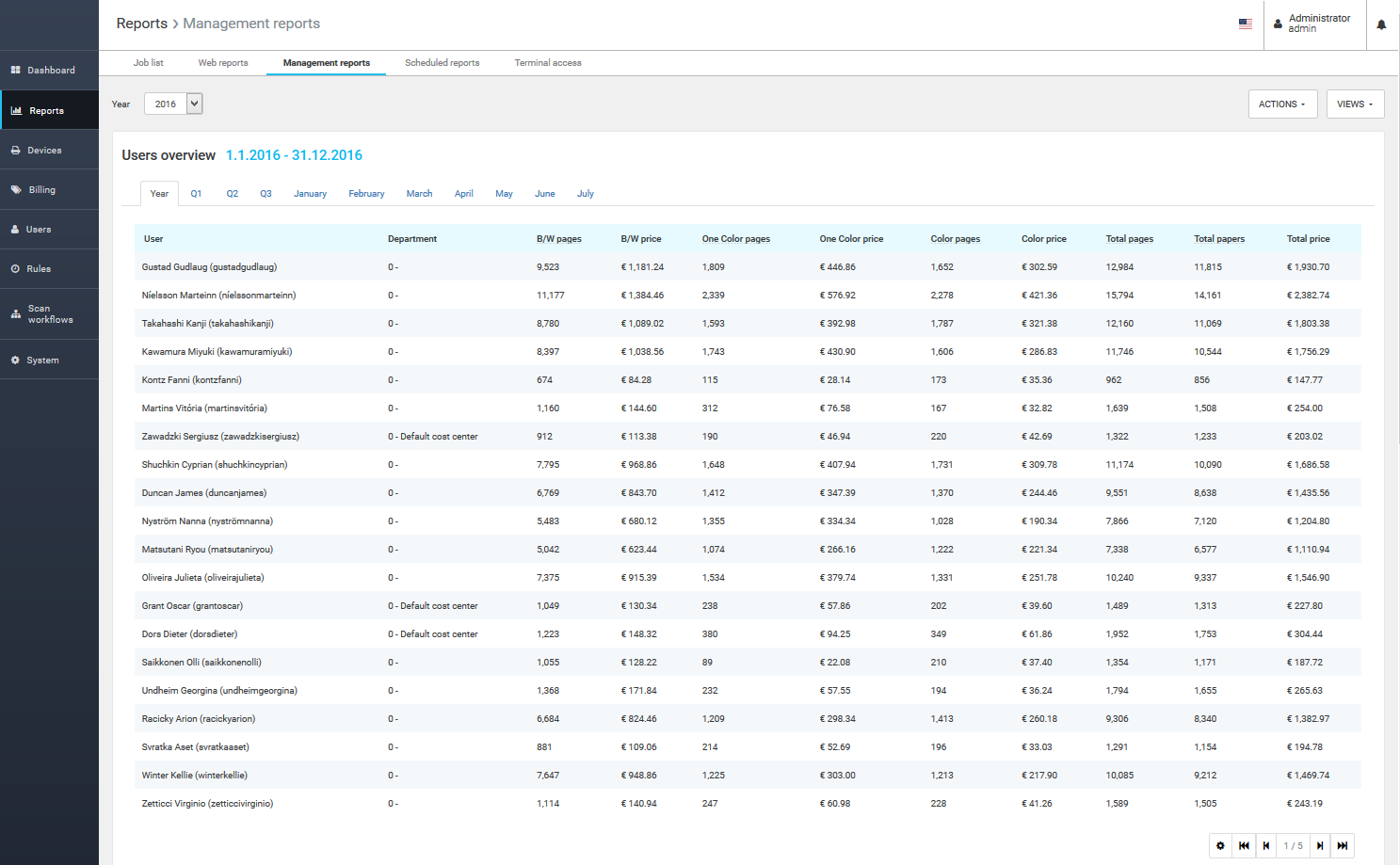Open the VIEWS dropdown menu
The height and width of the screenshot is (865, 1400).
click(x=1354, y=104)
